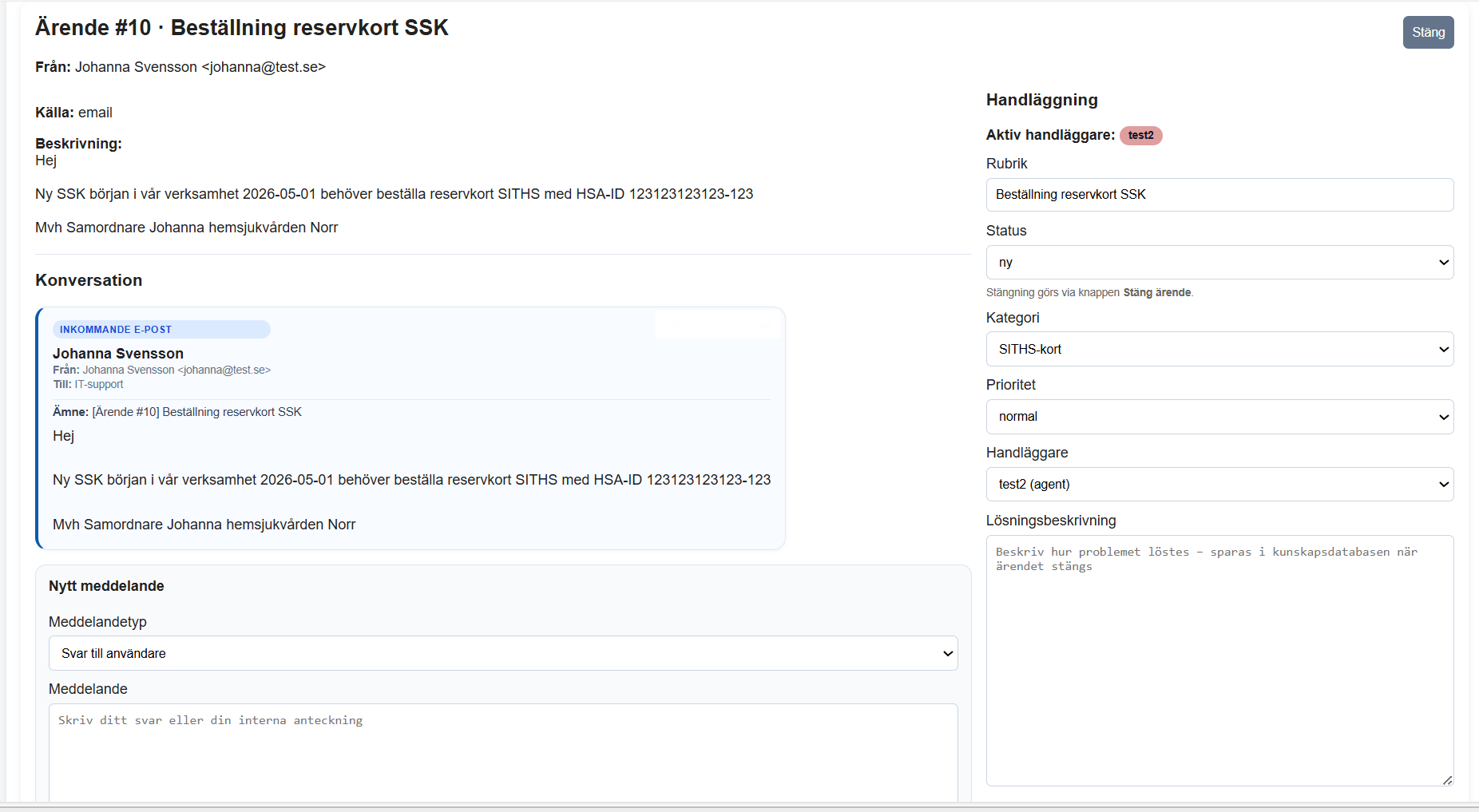Click the Rubrik text field
Image resolution: width=1479 pixels, height=812 pixels.
pyautogui.click(x=1219, y=195)
